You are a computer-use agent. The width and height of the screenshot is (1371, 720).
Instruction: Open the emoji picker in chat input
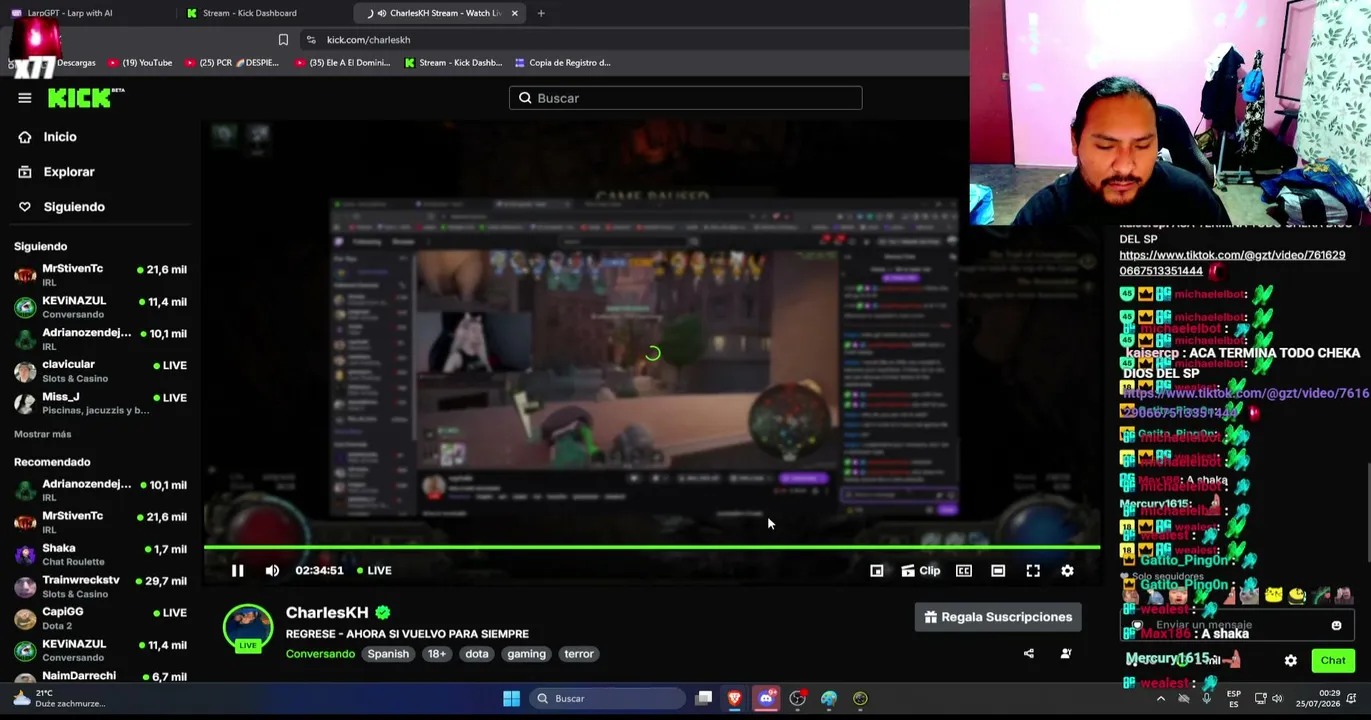click(x=1336, y=626)
